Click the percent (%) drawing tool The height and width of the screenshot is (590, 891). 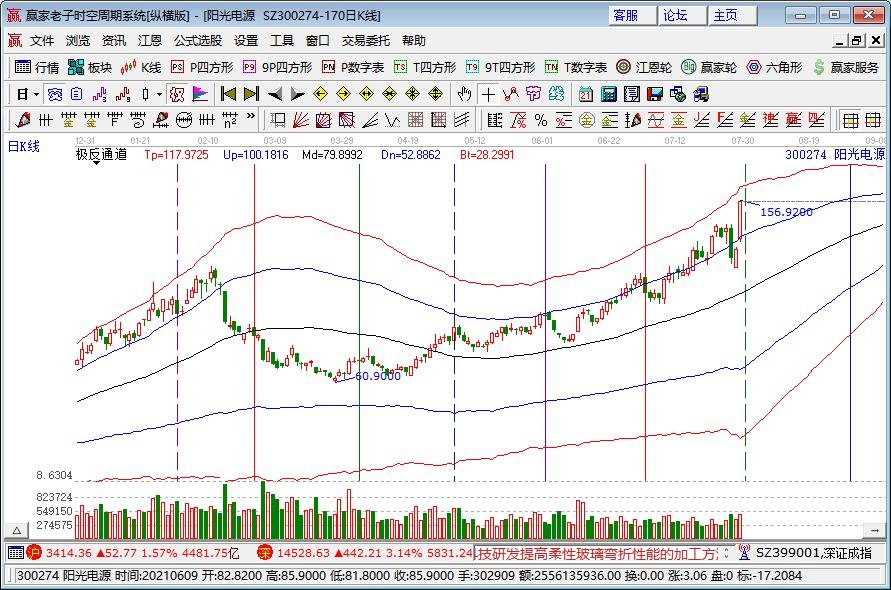[x=541, y=120]
